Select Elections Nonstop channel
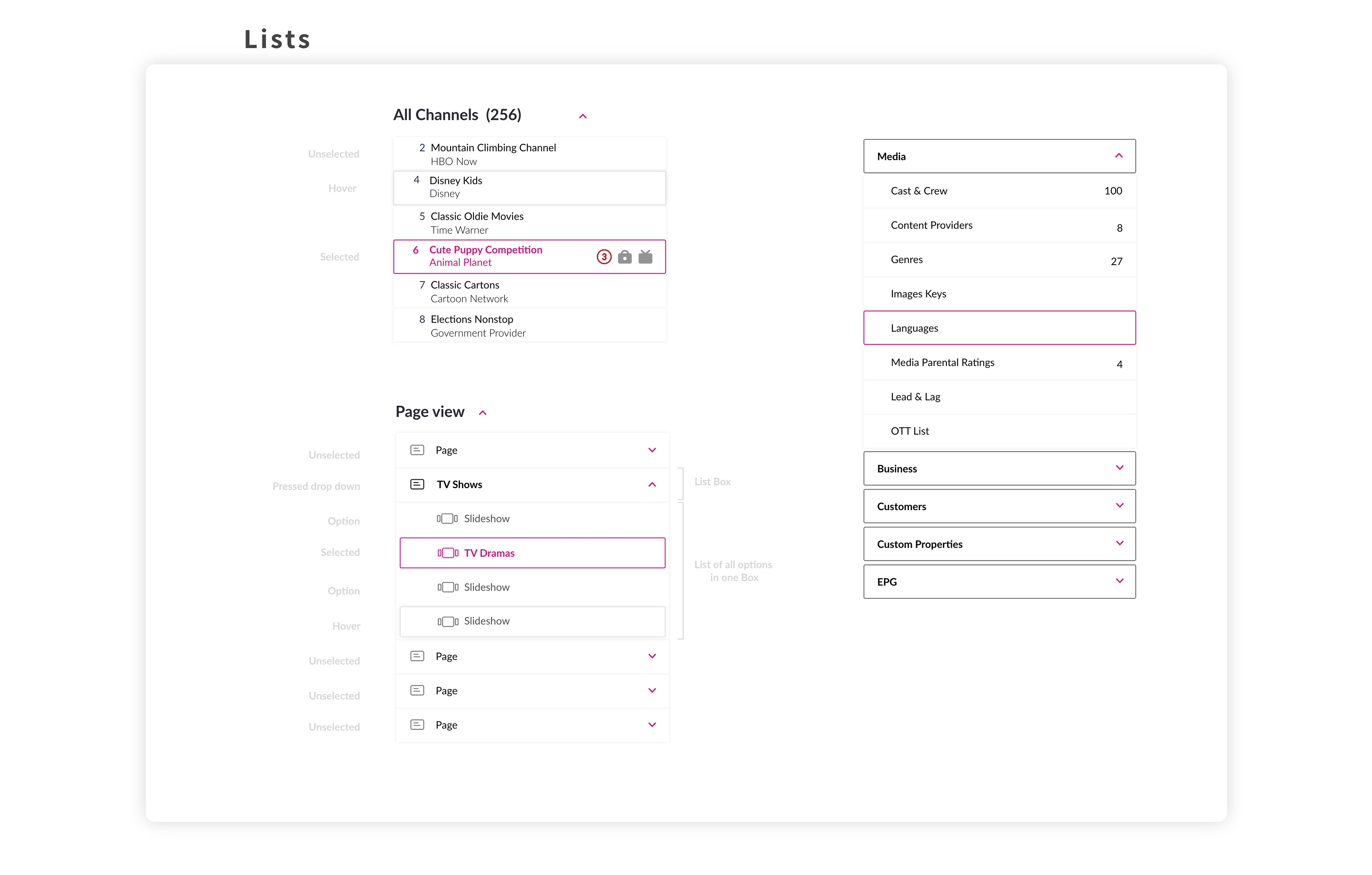The image size is (1372, 875). pos(529,326)
